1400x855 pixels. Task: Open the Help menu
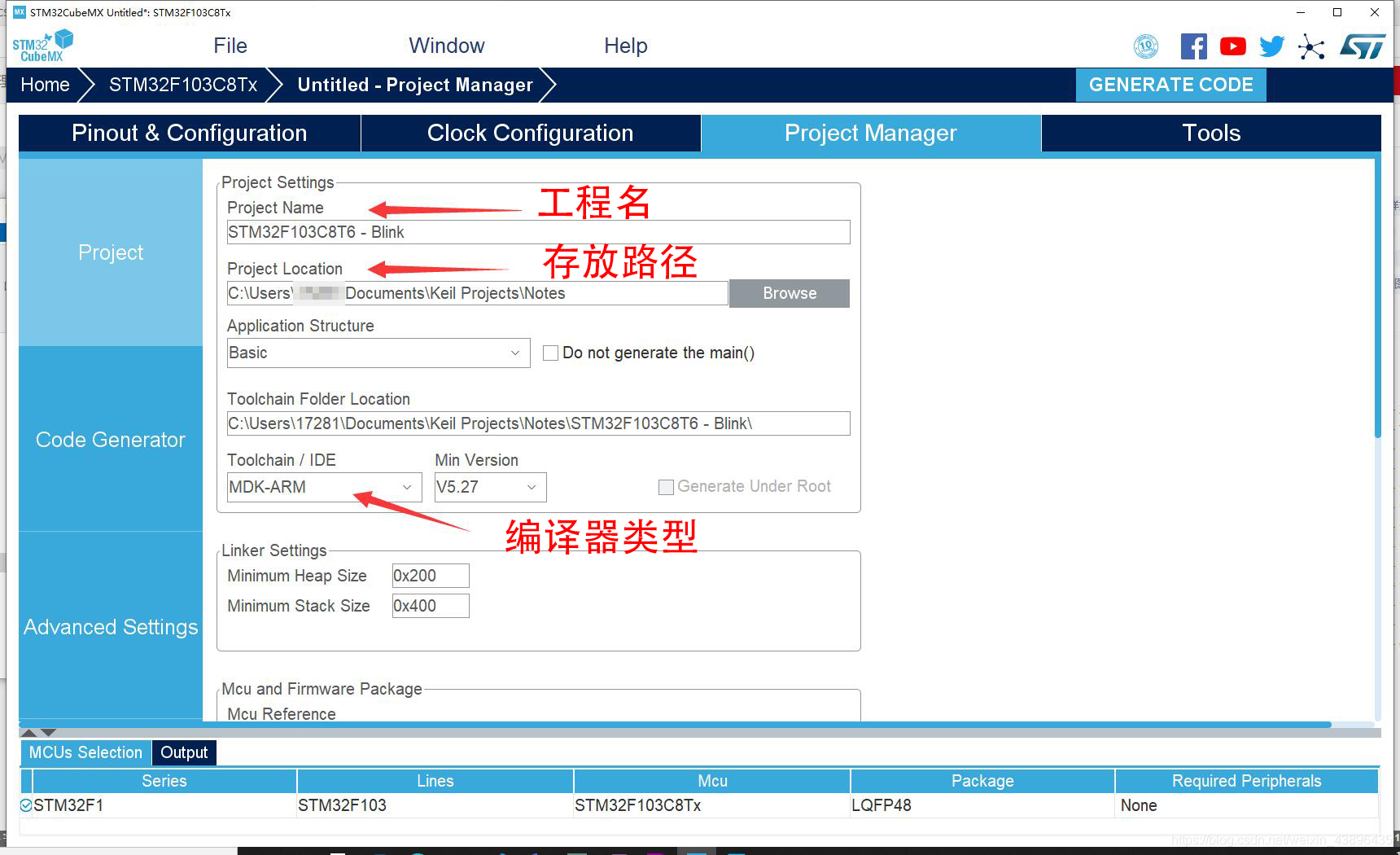coord(626,46)
